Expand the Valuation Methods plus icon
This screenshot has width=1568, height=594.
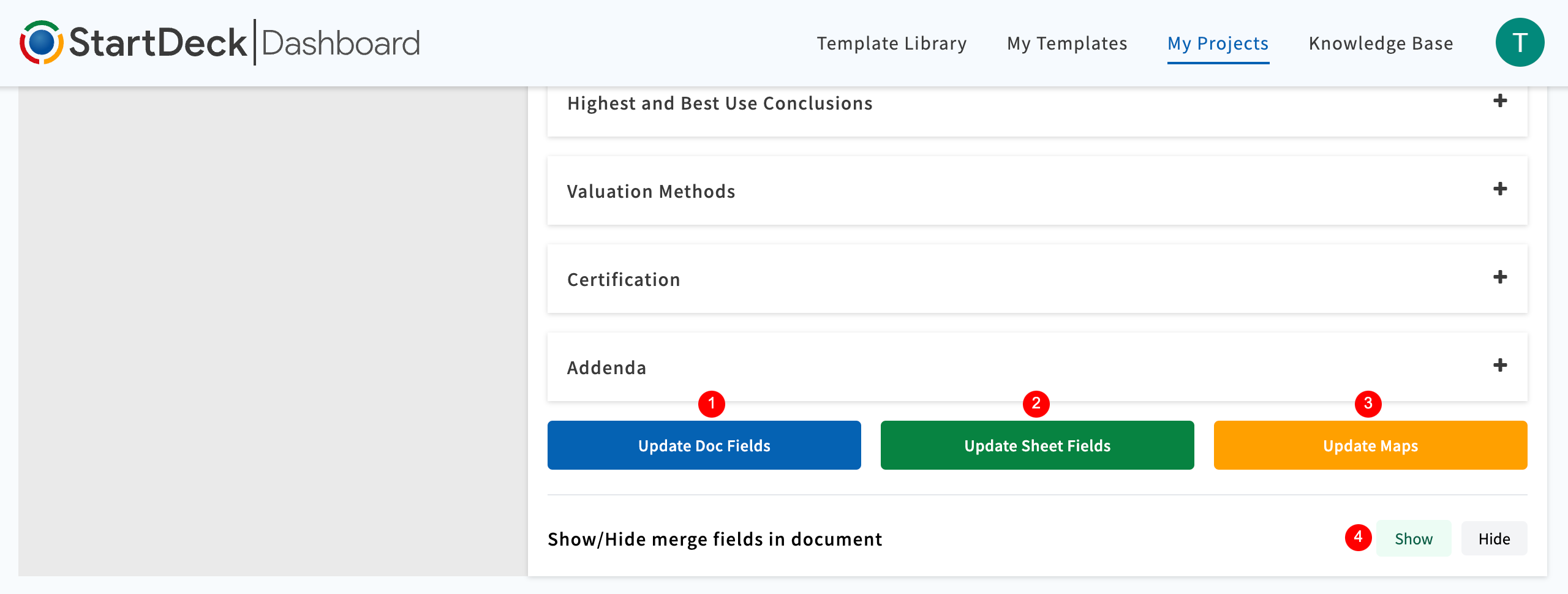tap(1500, 189)
